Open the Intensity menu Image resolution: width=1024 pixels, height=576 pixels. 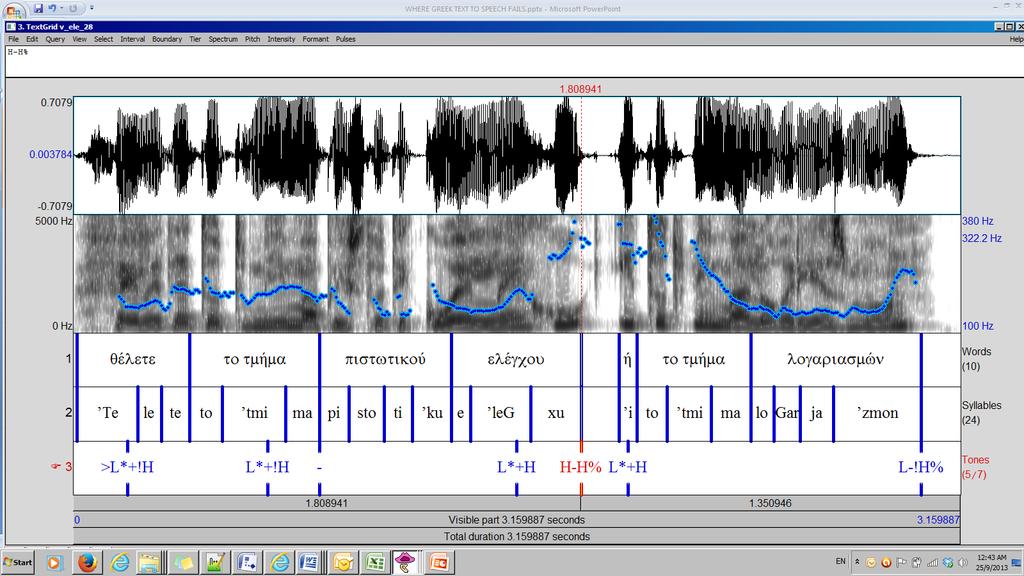click(281, 39)
